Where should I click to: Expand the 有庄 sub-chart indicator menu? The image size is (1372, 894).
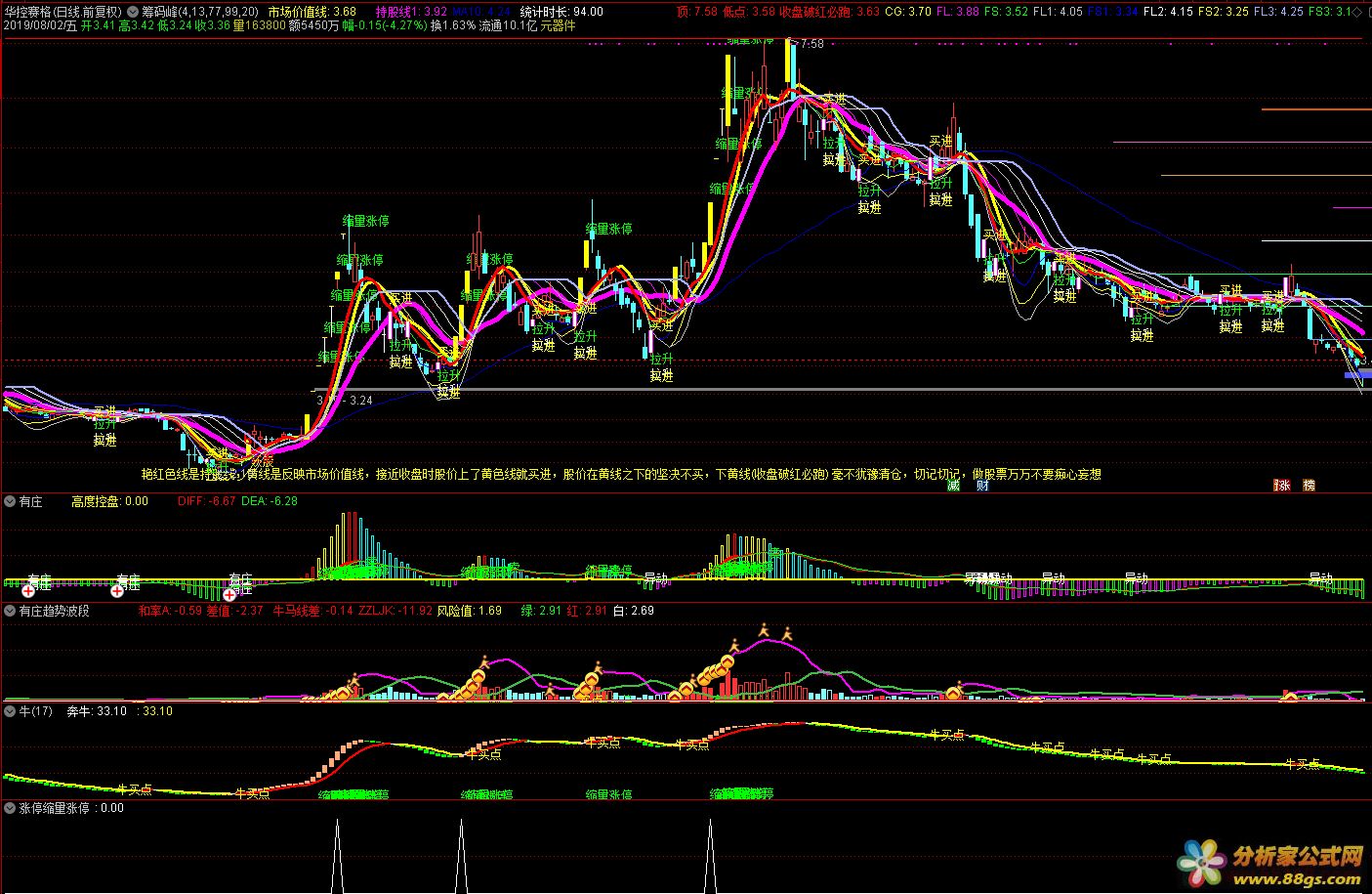pyautogui.click(x=10, y=501)
